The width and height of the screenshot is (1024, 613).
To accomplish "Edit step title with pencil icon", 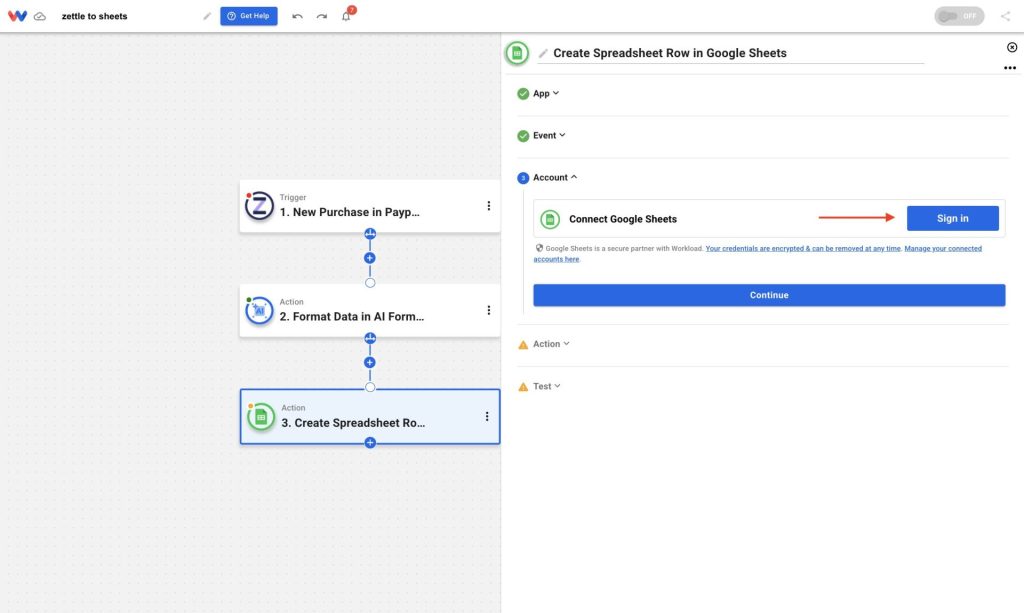I will (x=543, y=54).
